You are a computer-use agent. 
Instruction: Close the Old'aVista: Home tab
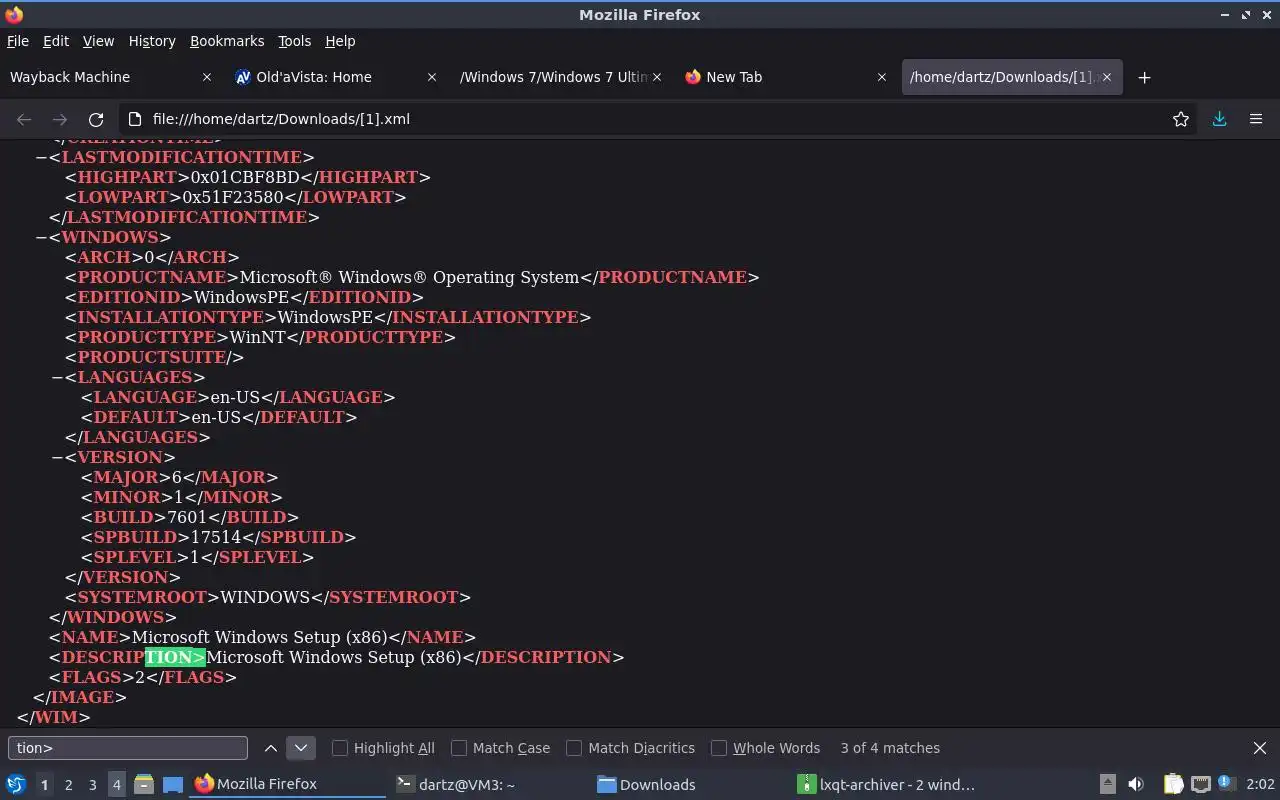432,77
